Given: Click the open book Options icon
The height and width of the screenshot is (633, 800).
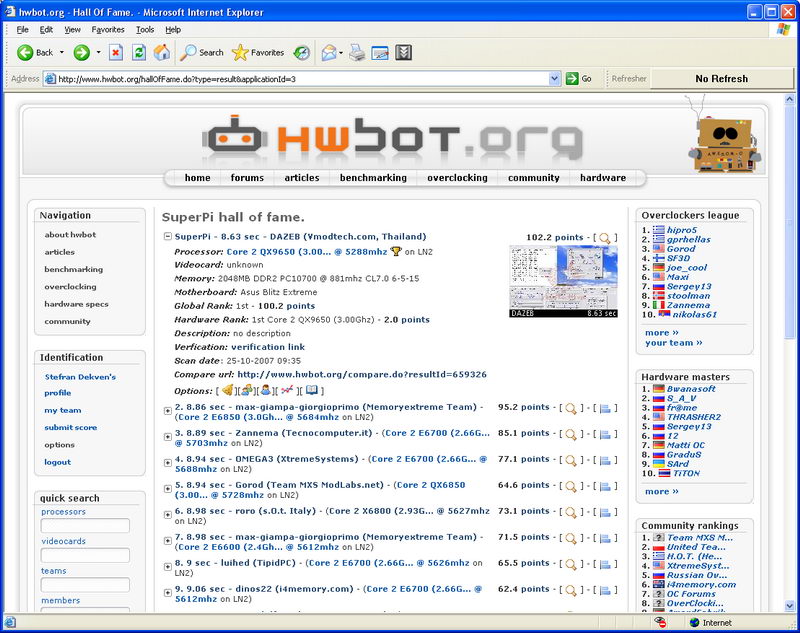Looking at the screenshot, I should (x=312, y=390).
